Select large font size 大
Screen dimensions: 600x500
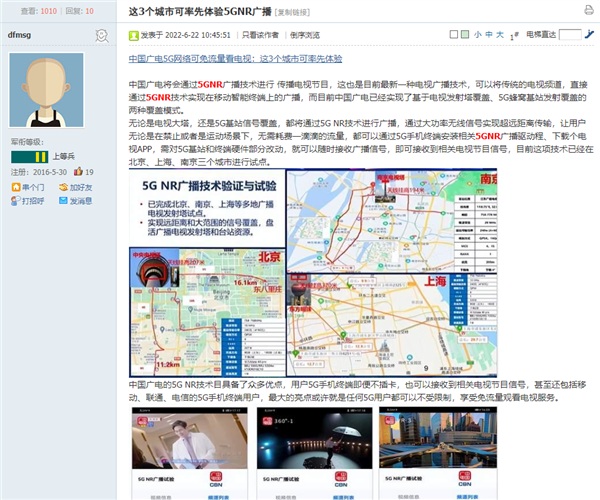499,34
